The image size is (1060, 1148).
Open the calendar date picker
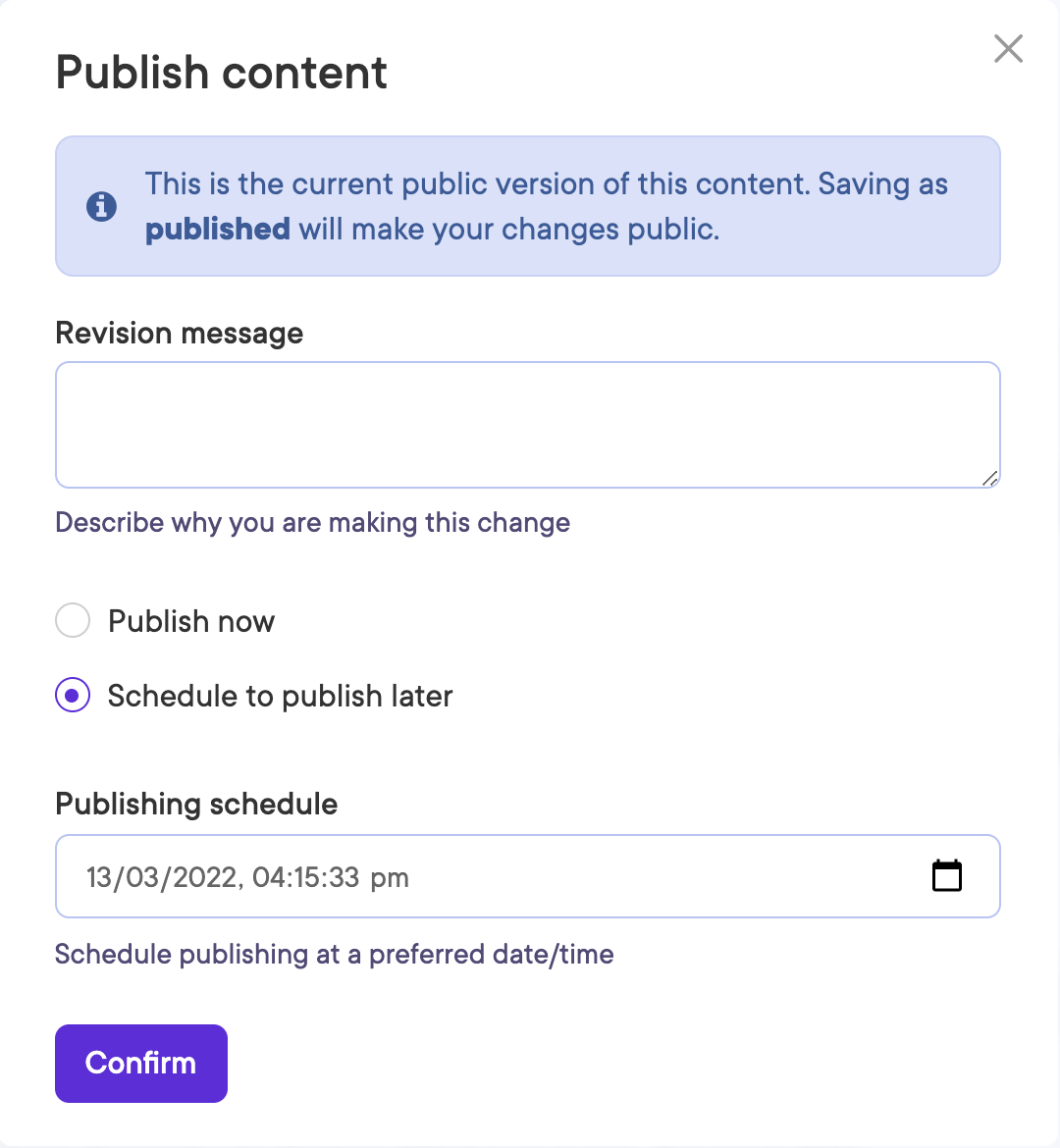click(946, 876)
